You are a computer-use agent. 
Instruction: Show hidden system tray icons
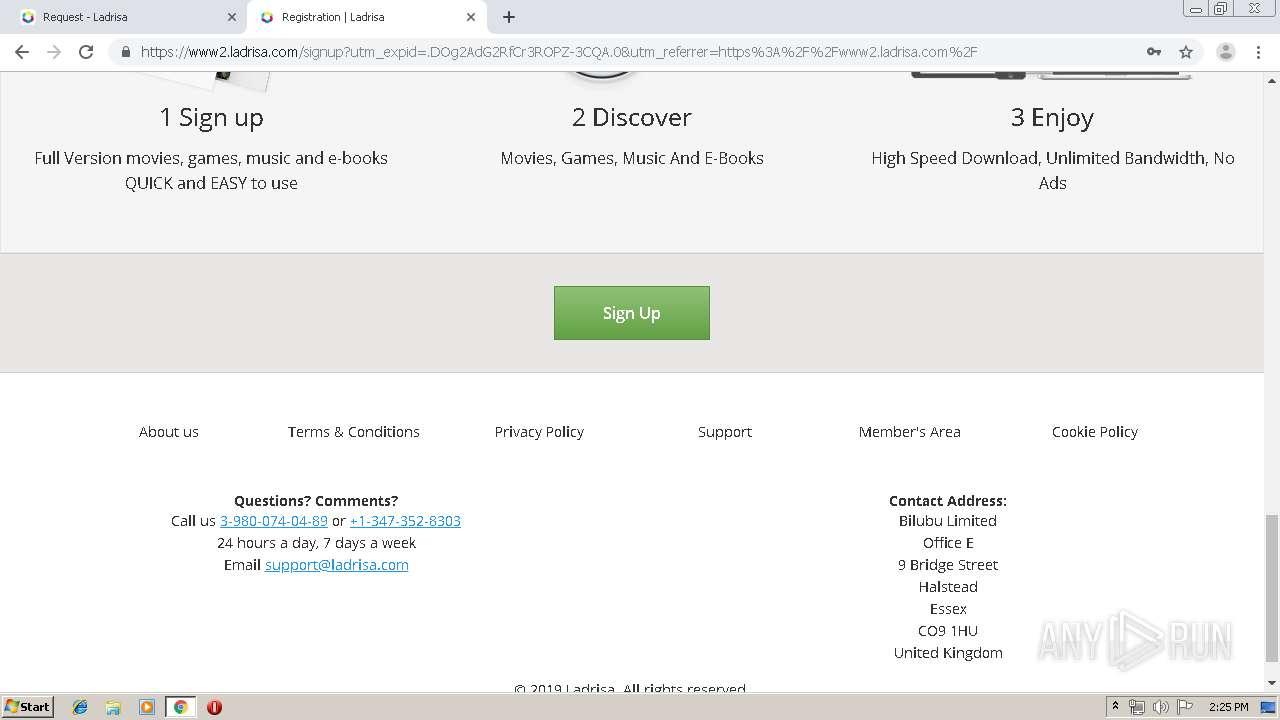pyautogui.click(x=1115, y=707)
